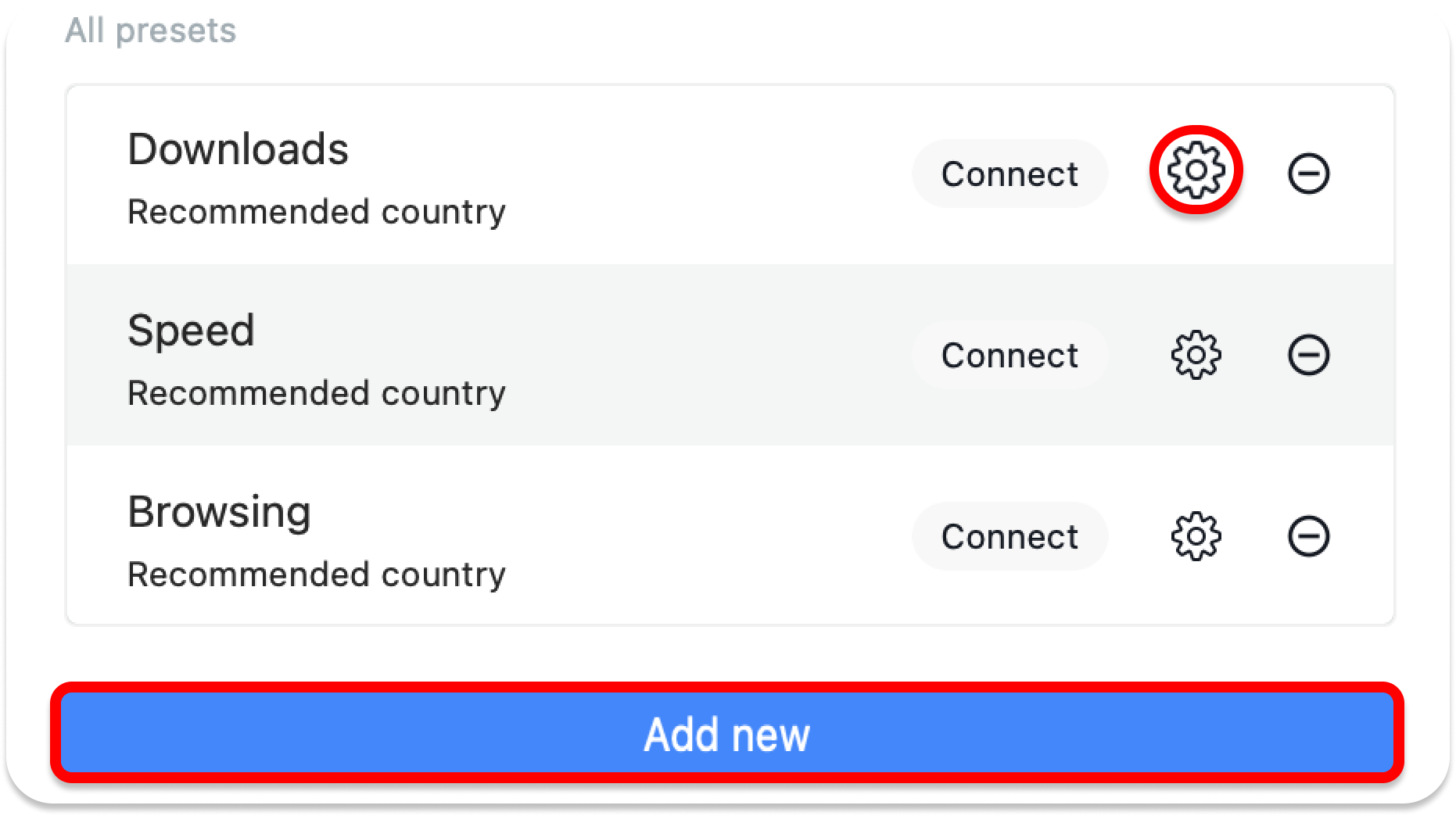Open the Speed preset gear settings
The width and height of the screenshot is (1456, 816).
coord(1196,355)
